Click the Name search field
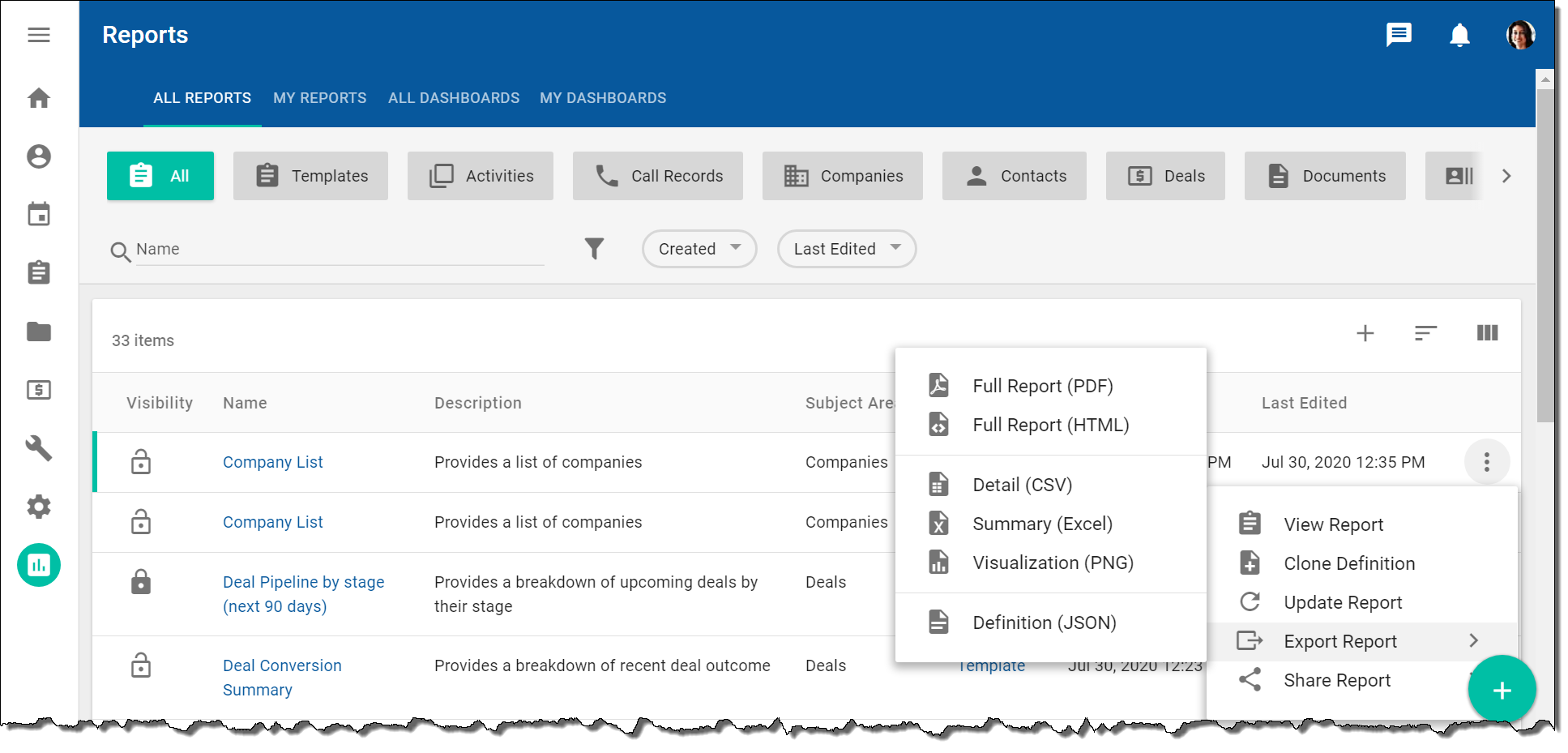Screen dimensions: 1568x753 pyautogui.click(x=339, y=250)
